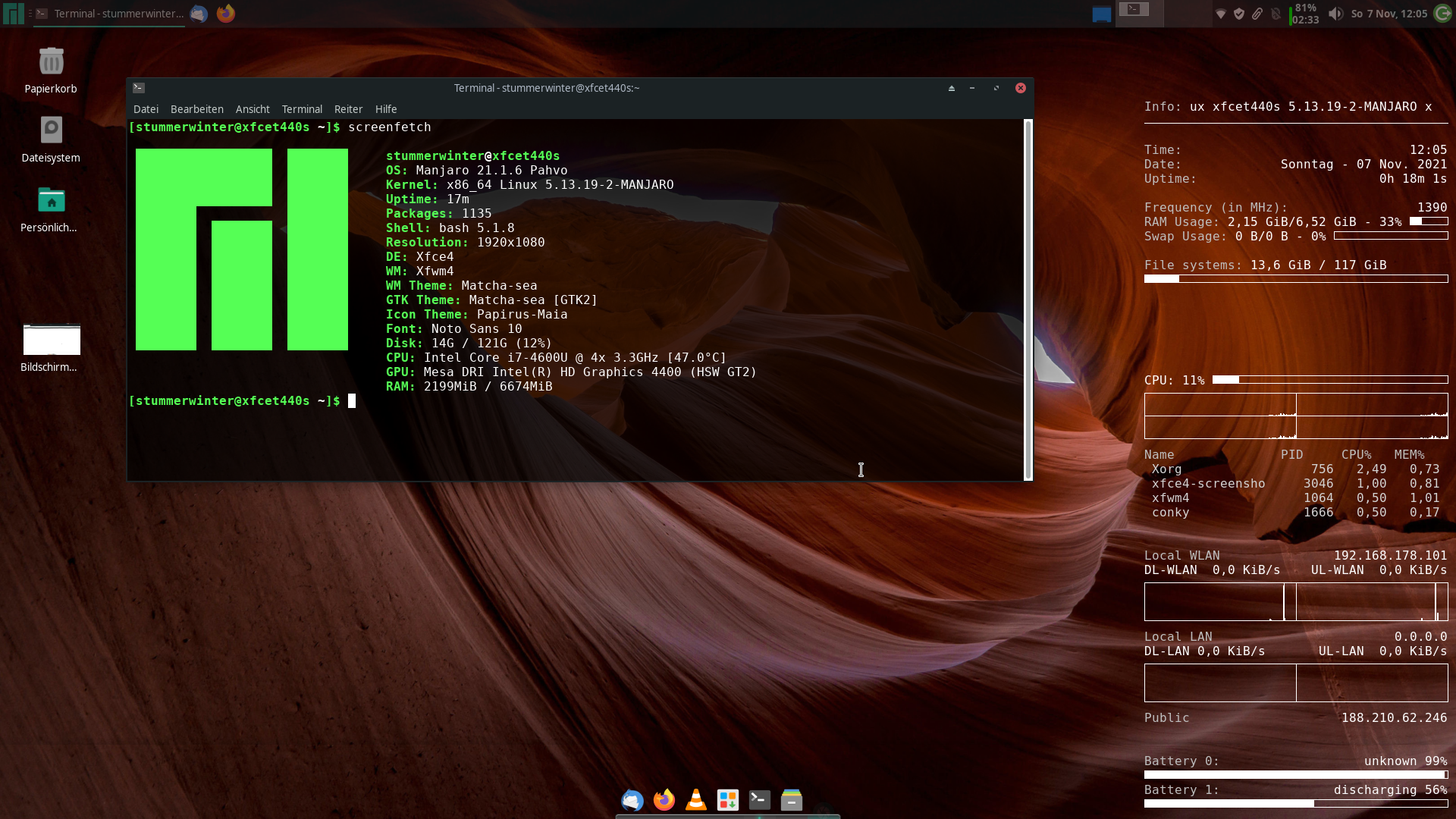Open the Reiter menu
Image resolution: width=1456 pixels, height=819 pixels.
pyautogui.click(x=348, y=108)
